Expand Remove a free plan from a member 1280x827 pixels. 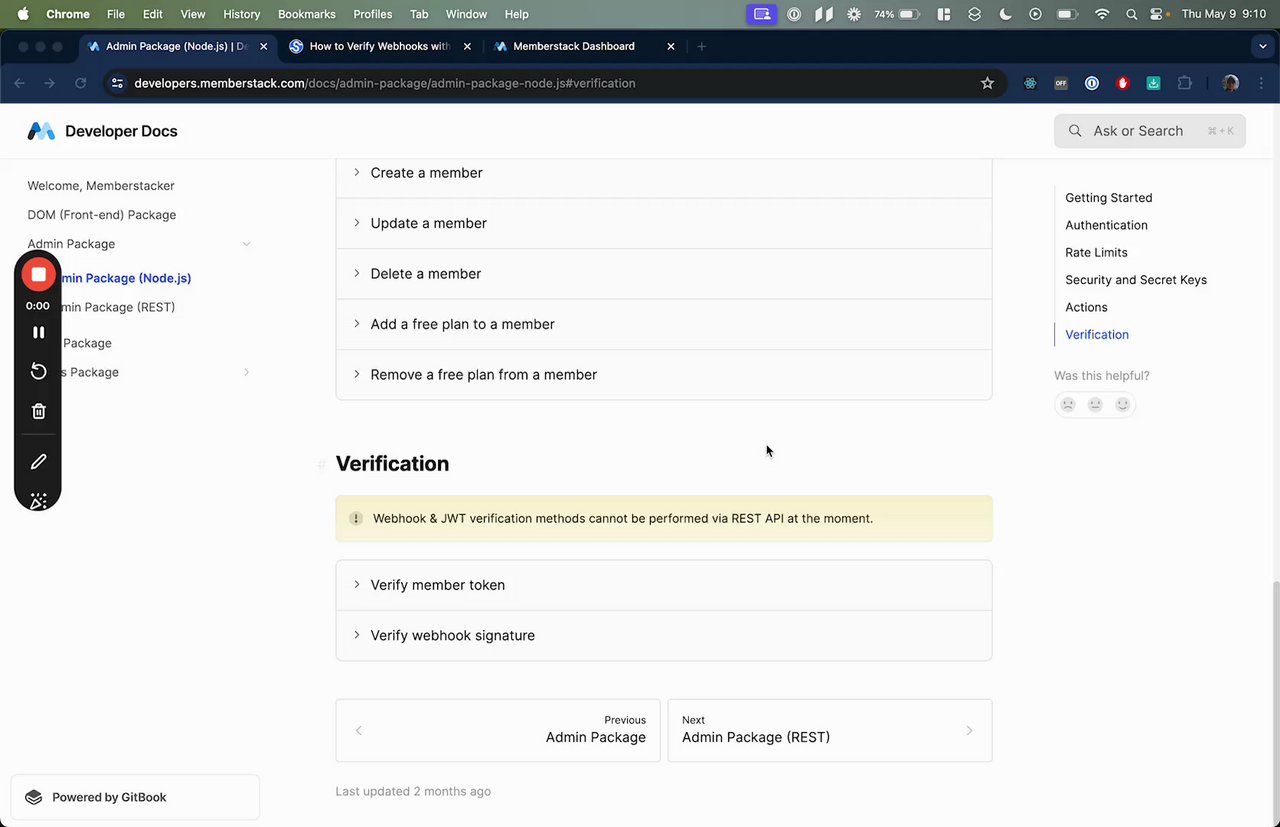coord(664,375)
